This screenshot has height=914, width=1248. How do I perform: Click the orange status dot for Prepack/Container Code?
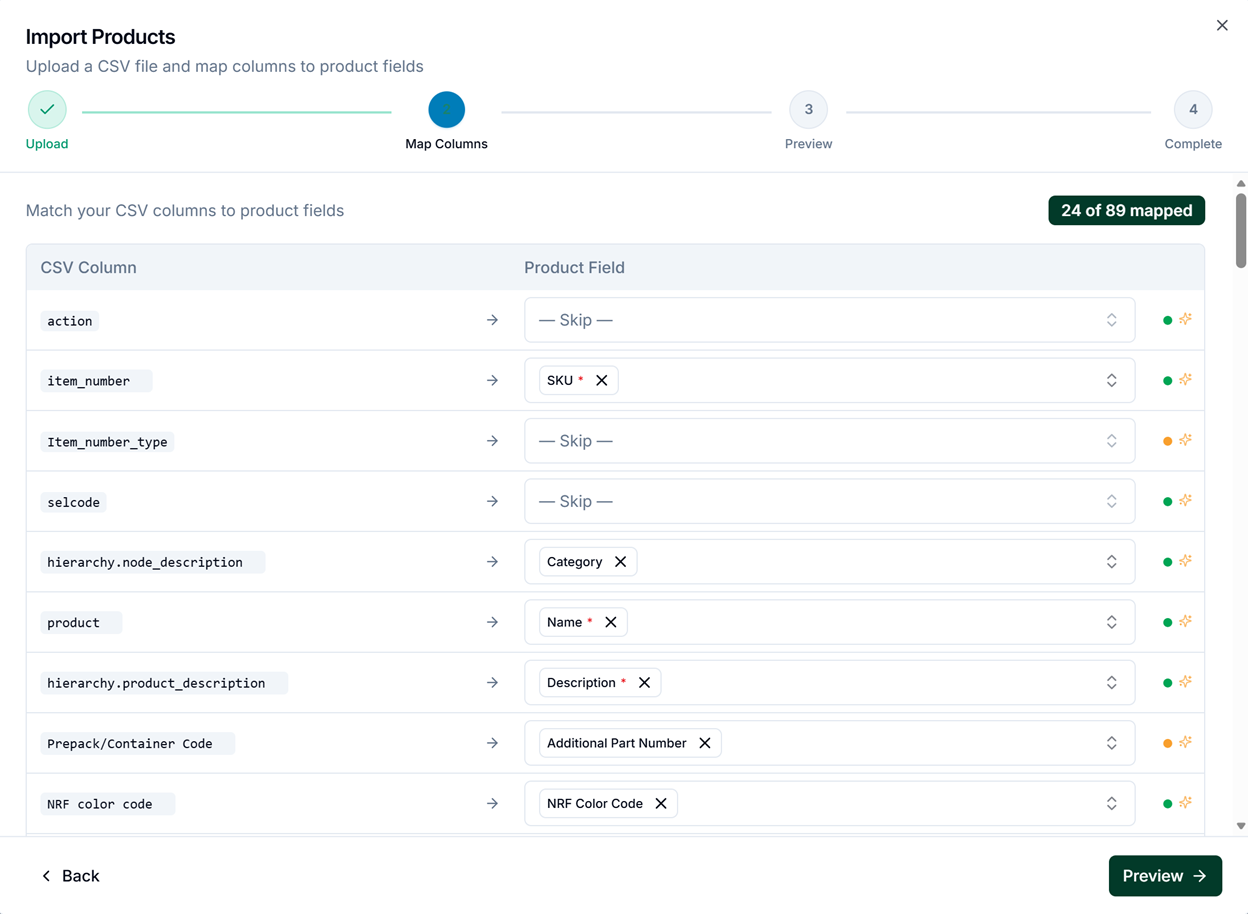[x=1167, y=743]
